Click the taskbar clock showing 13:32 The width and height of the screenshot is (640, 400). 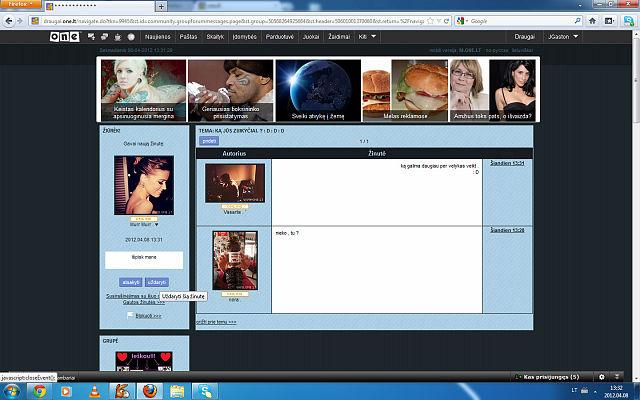click(x=616, y=391)
